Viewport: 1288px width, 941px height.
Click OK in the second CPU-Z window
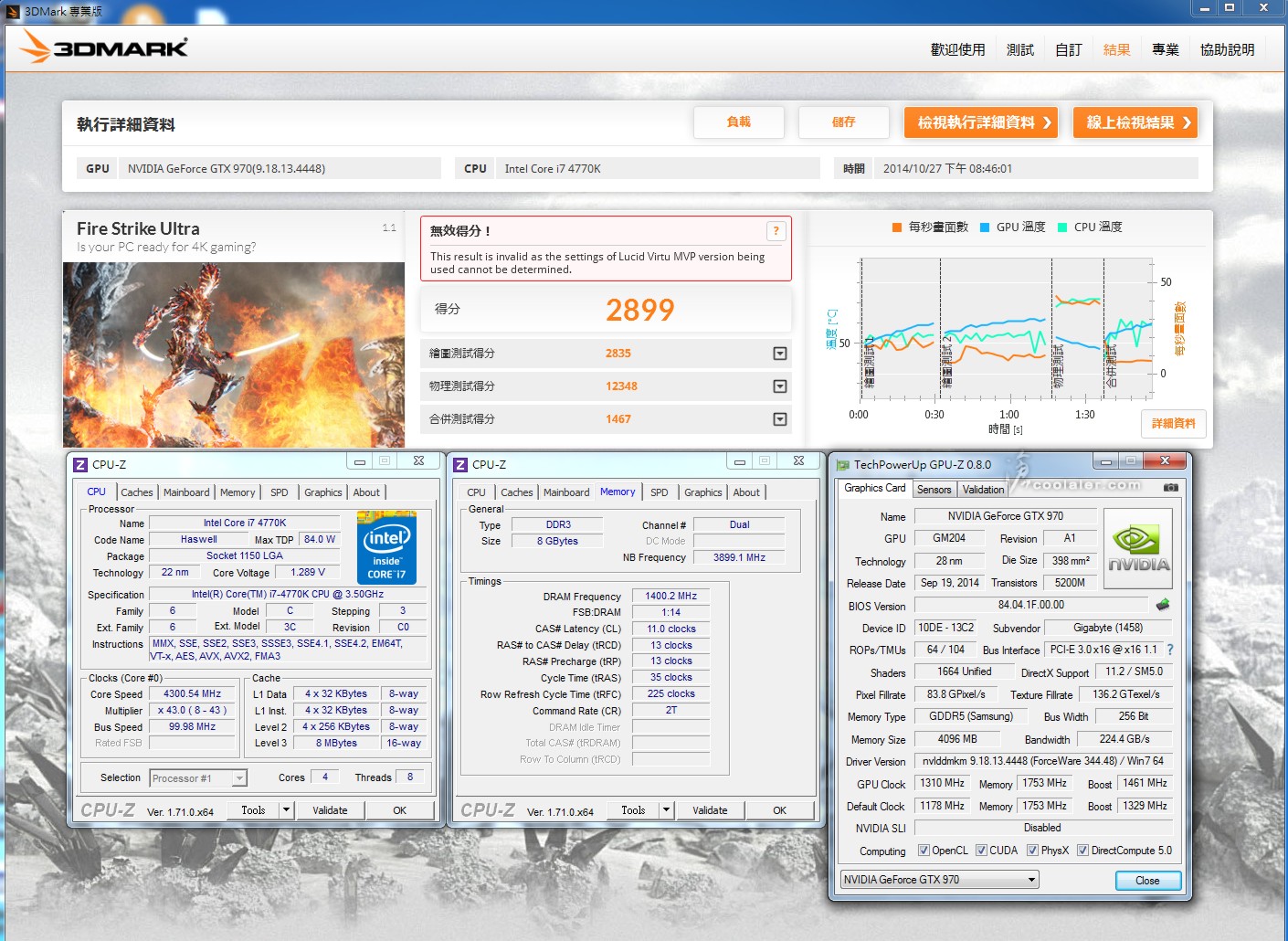(x=779, y=810)
